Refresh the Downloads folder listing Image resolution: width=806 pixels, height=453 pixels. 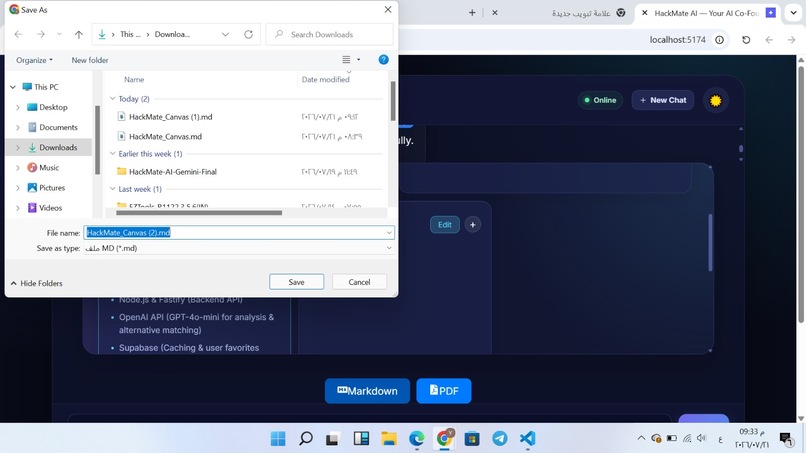[x=249, y=34]
